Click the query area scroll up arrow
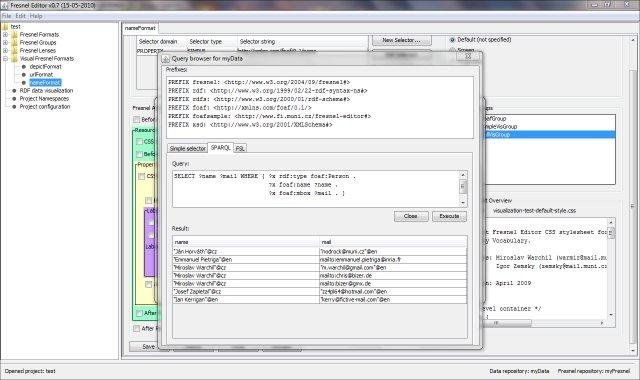Screen dimensions: 640x380 pos(463,175)
